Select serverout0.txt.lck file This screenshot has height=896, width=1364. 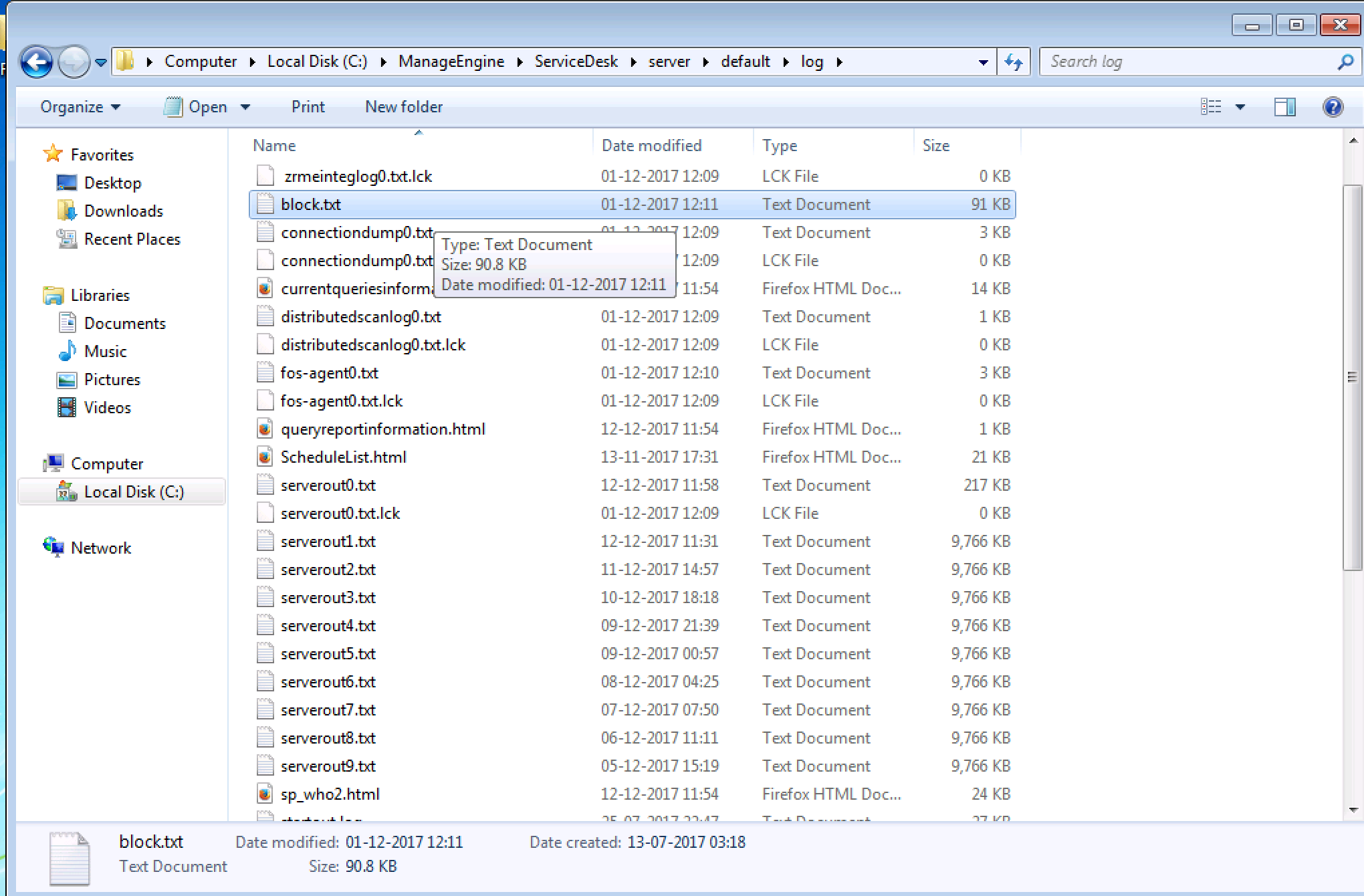point(340,514)
